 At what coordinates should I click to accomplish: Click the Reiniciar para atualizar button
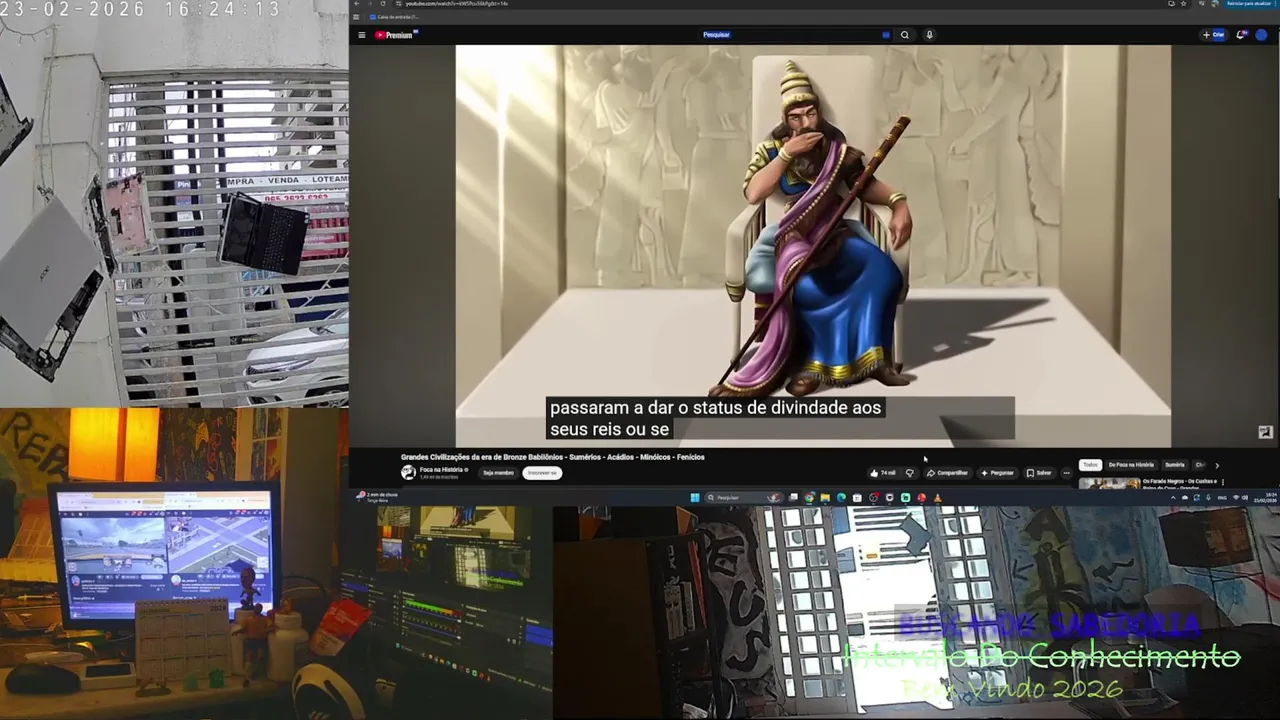pos(1249,4)
